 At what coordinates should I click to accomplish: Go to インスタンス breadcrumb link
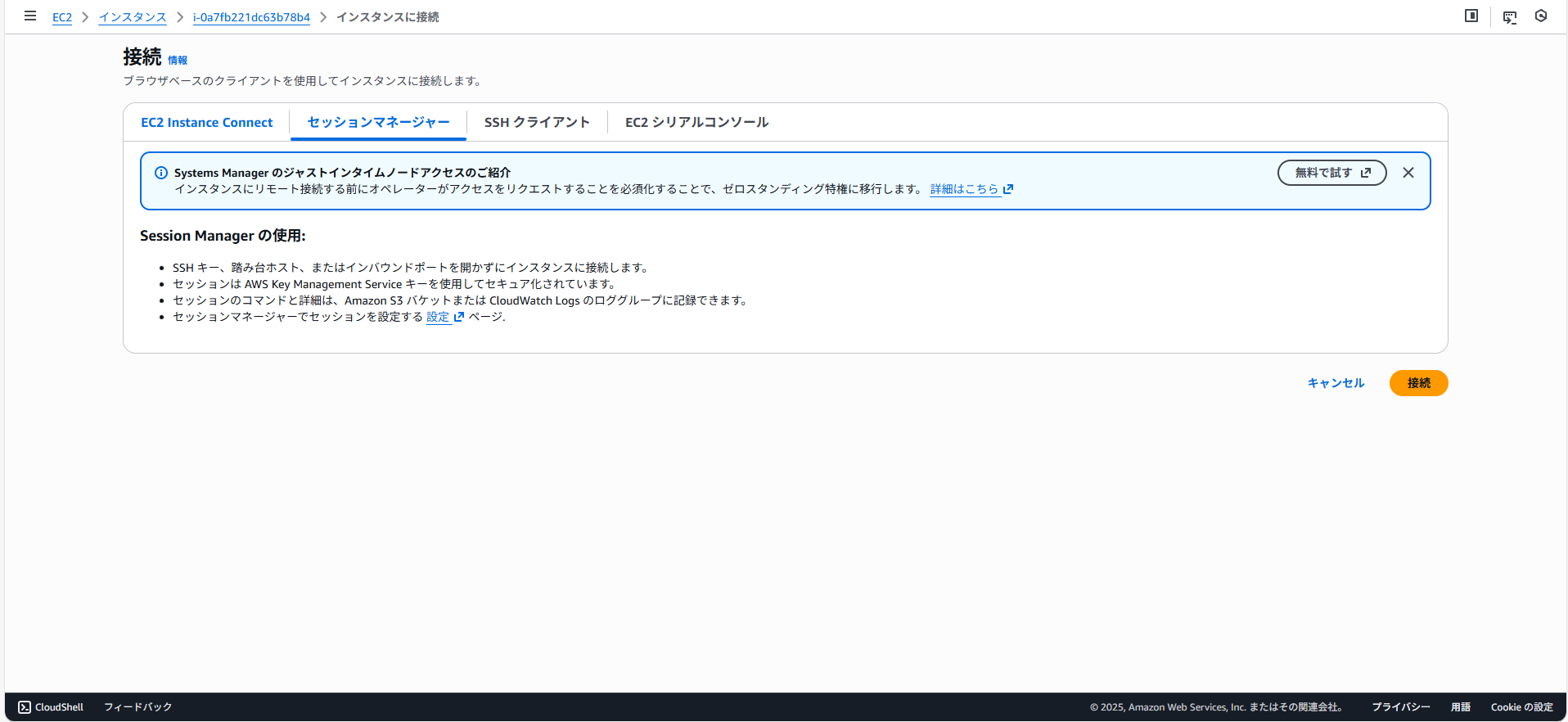tap(133, 17)
